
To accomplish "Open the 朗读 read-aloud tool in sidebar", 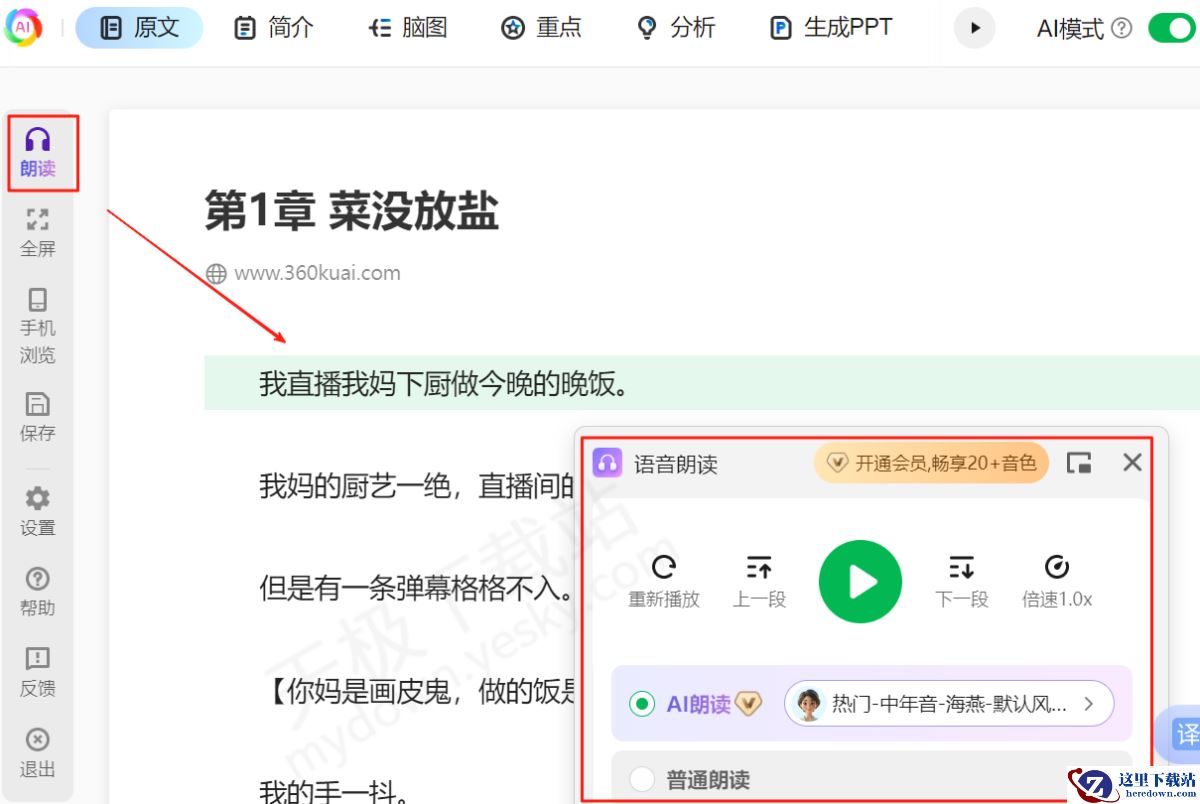I will 38,152.
